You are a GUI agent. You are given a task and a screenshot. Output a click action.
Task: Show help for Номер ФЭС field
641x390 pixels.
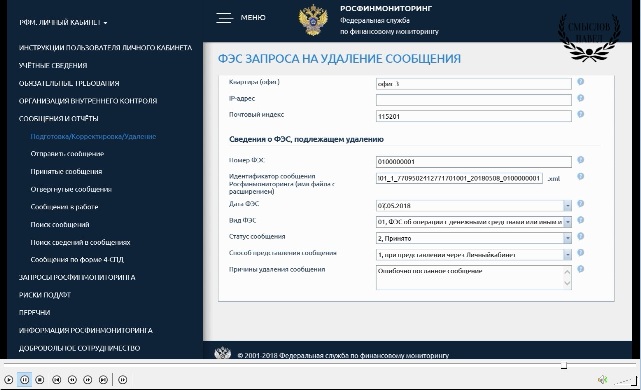pyautogui.click(x=580, y=160)
